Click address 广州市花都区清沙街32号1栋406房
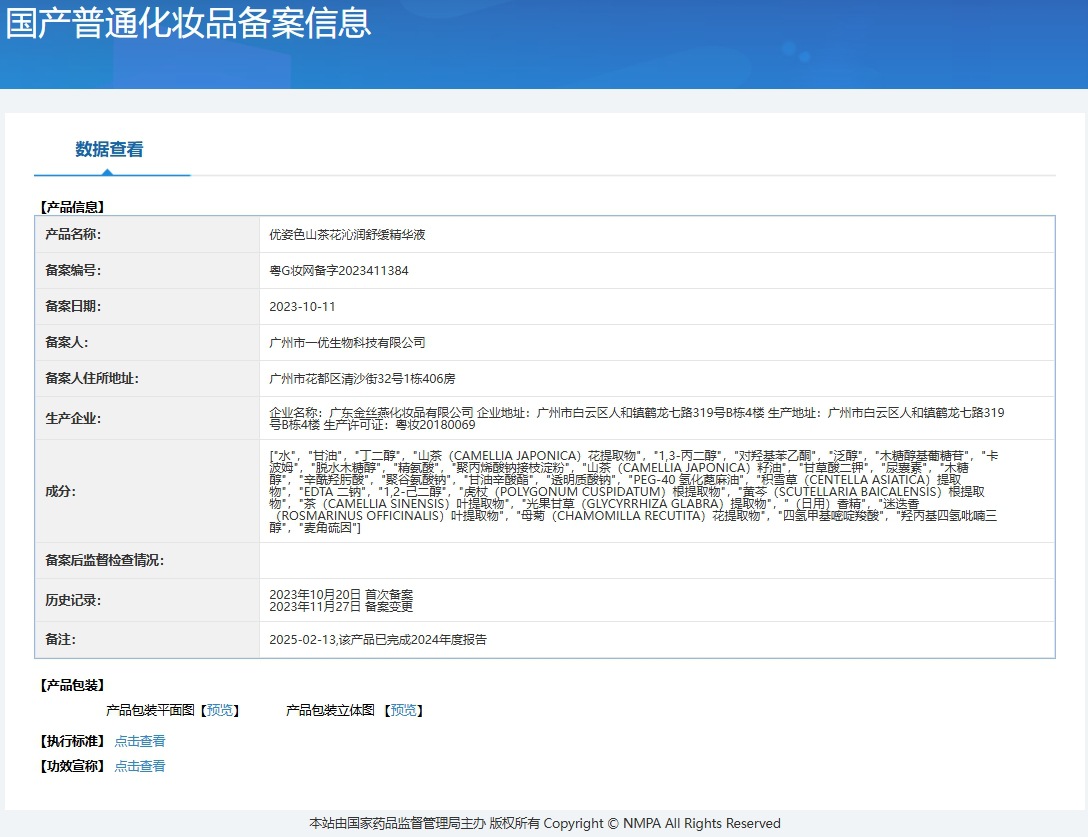 [x=362, y=378]
